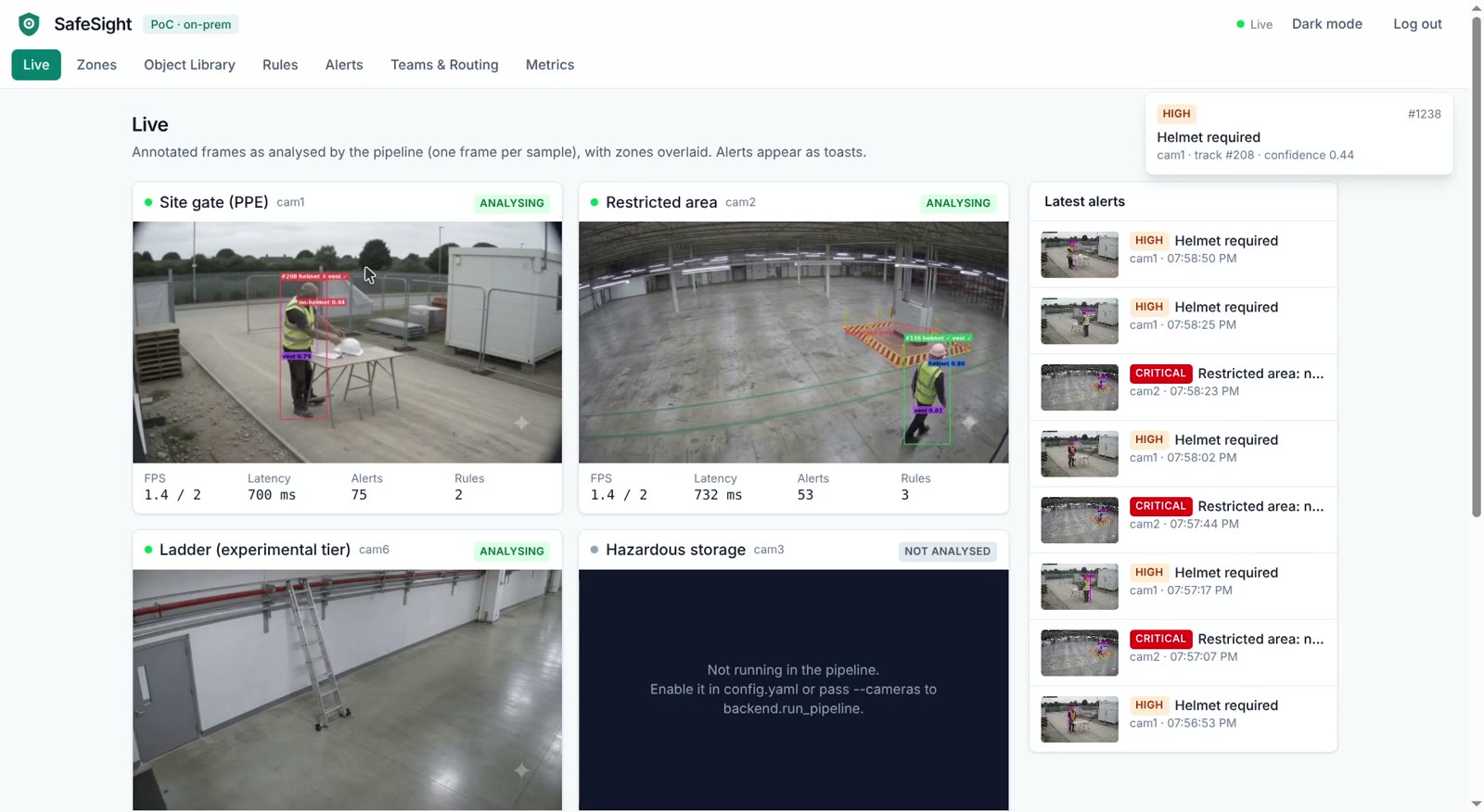Open Restricted area alert at 07:57:07 PM
The width and height of the screenshot is (1484, 812).
pos(1183,653)
